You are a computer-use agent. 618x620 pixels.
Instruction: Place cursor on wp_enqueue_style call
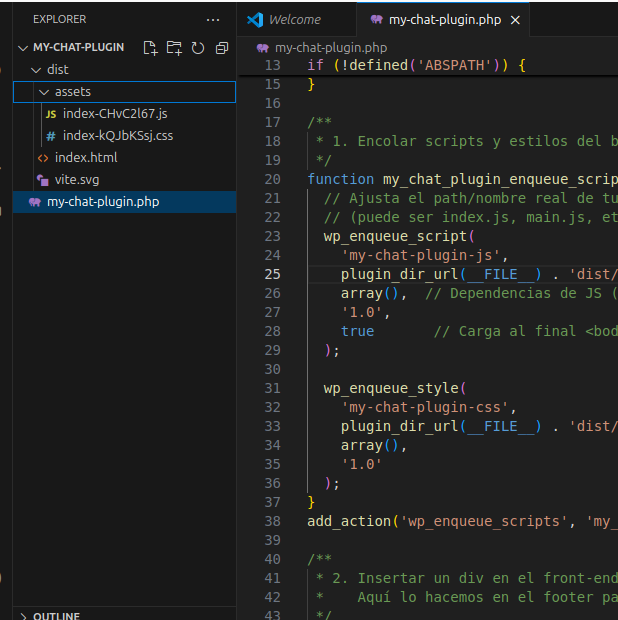point(391,388)
